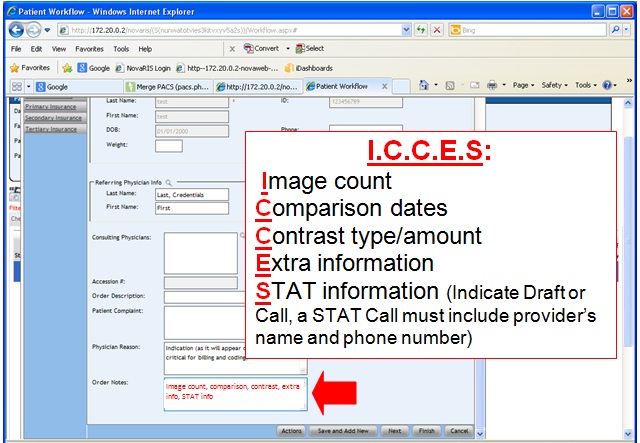This screenshot has width=640, height=443.
Task: Open the Favorites star button
Action: tap(30, 68)
